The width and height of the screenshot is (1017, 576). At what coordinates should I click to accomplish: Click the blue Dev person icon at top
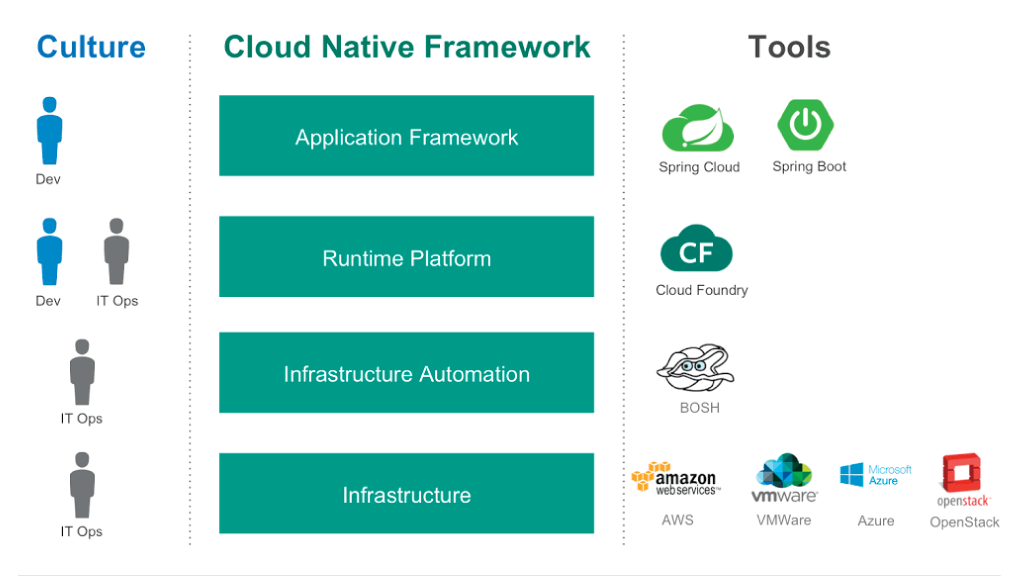point(49,130)
